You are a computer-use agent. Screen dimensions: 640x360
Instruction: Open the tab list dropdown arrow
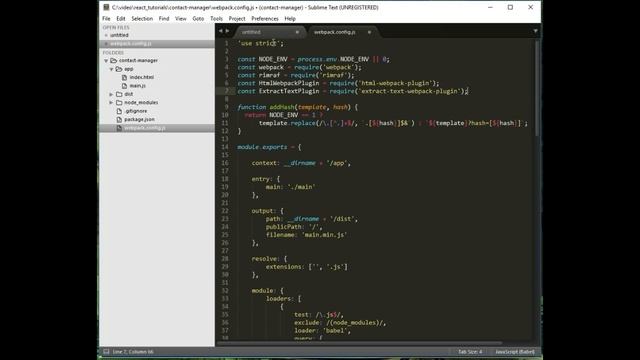tap(535, 31)
